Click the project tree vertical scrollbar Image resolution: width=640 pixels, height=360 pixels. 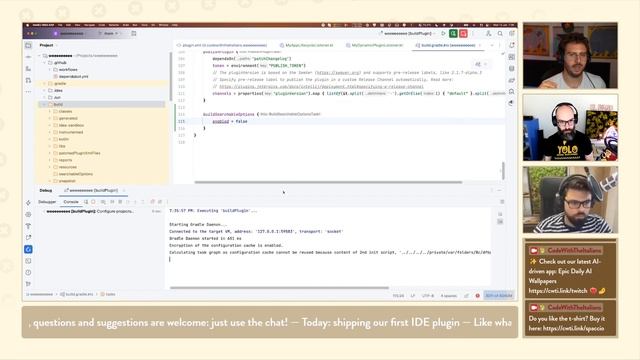[170, 76]
